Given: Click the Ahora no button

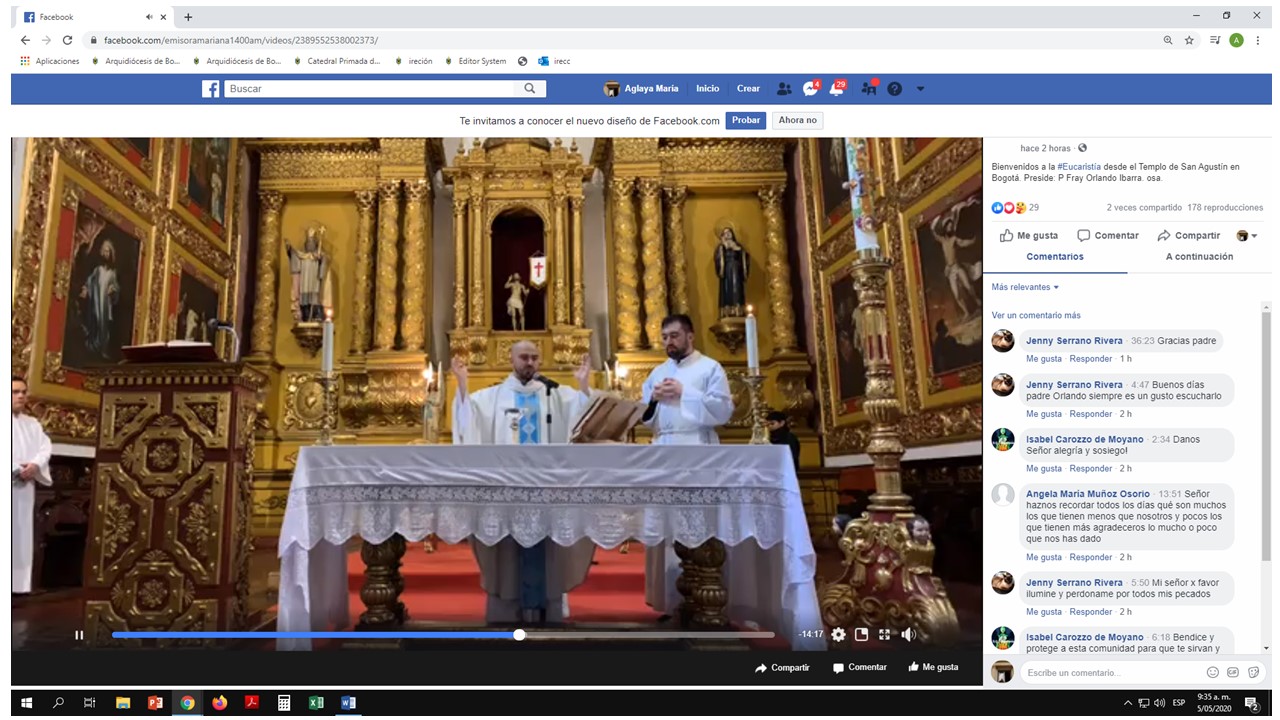Looking at the screenshot, I should (x=797, y=120).
